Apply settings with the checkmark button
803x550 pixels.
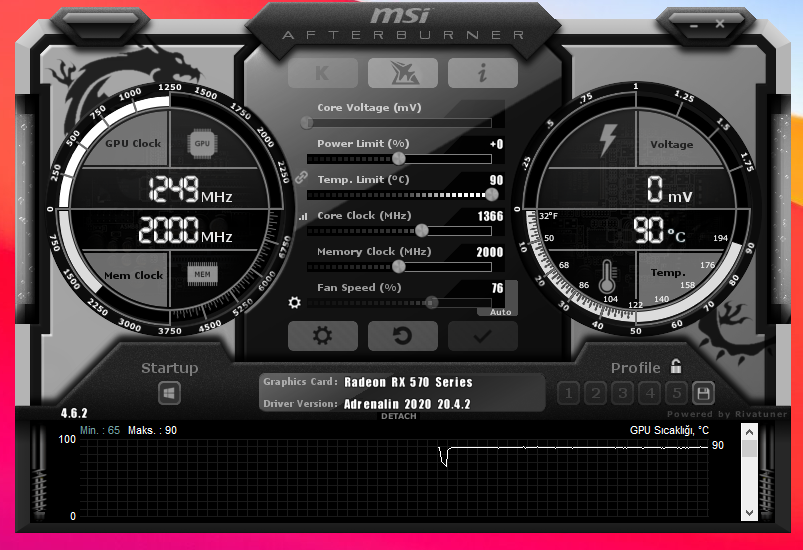coord(482,336)
